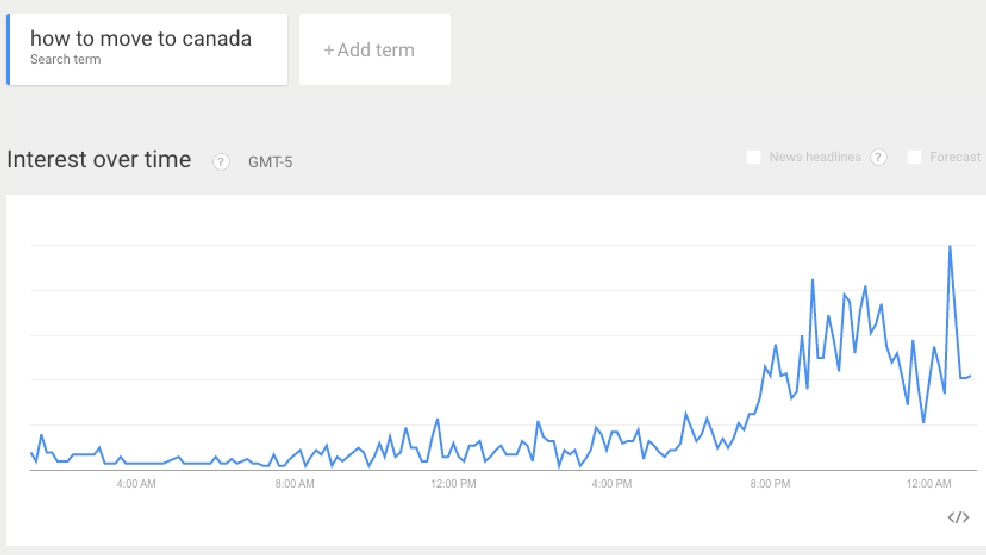
Task: Click the 8:00 PM axis label
Action: 770,483
